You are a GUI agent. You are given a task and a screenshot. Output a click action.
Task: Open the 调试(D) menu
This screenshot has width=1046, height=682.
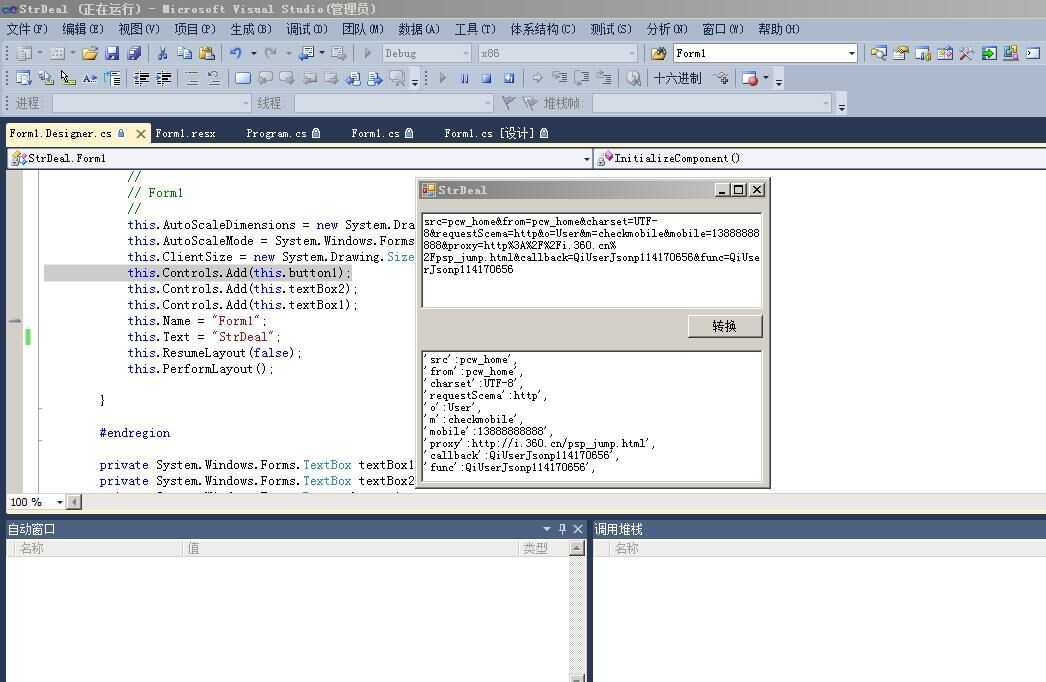307,29
